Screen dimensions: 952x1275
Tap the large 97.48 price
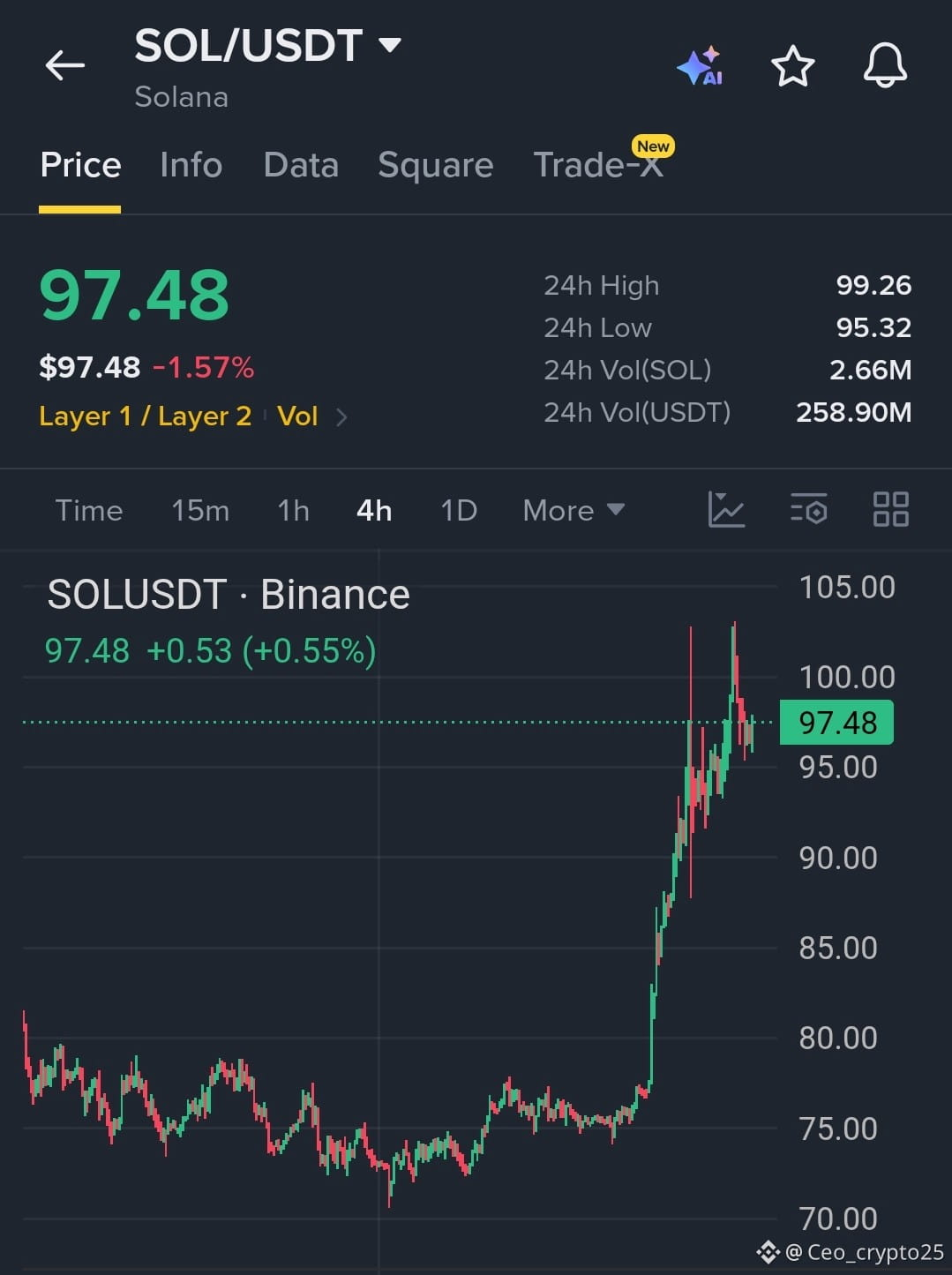[x=134, y=295]
